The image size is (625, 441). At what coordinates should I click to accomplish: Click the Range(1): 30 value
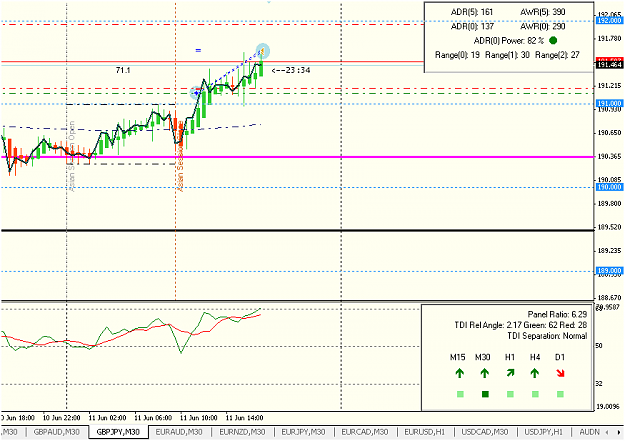click(x=507, y=55)
